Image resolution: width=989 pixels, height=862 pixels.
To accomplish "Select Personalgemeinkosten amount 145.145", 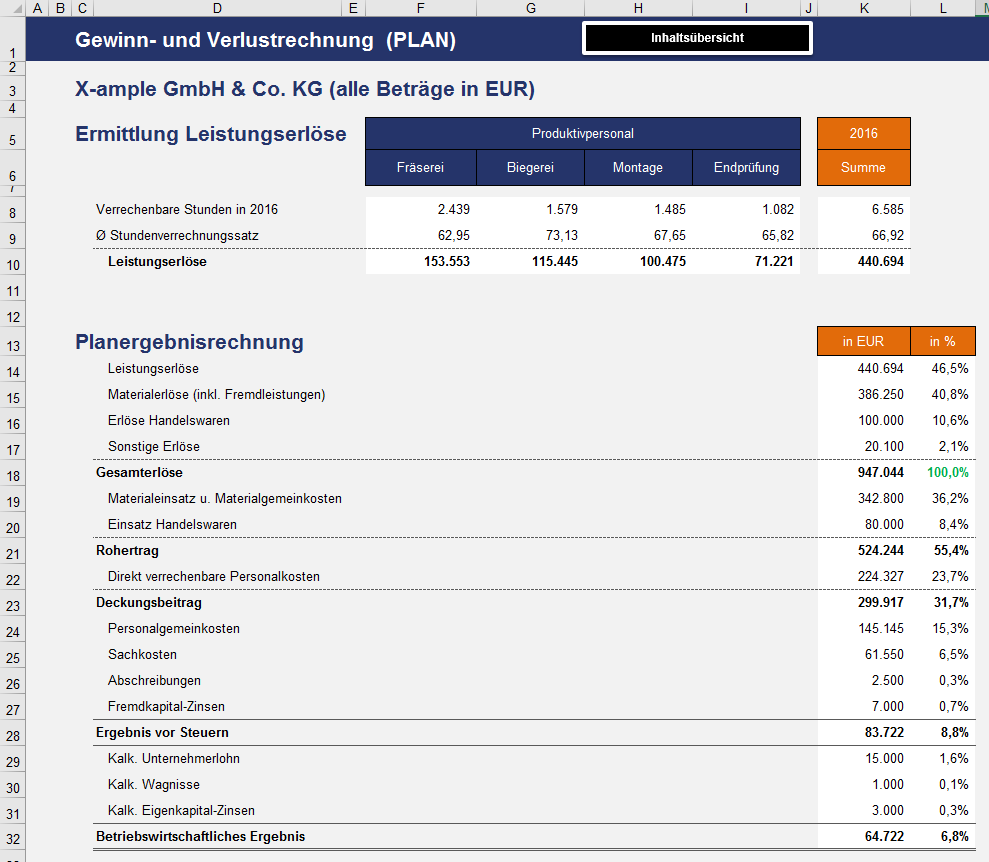I will click(x=863, y=628).
